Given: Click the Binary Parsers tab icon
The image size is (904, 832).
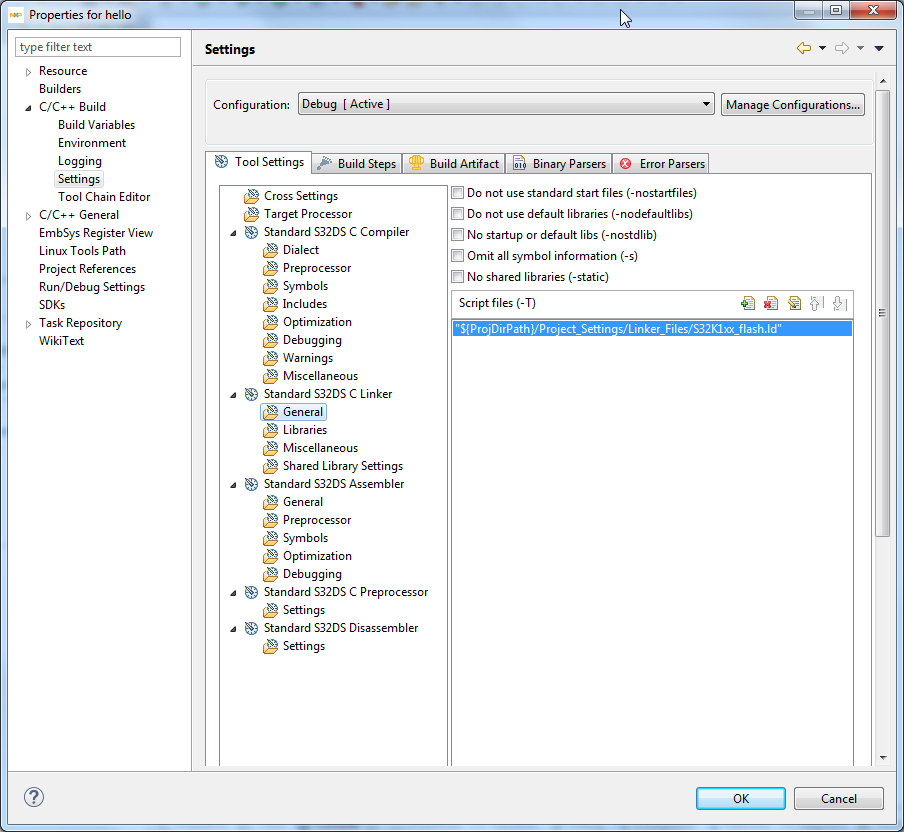Looking at the screenshot, I should pyautogui.click(x=519, y=163).
